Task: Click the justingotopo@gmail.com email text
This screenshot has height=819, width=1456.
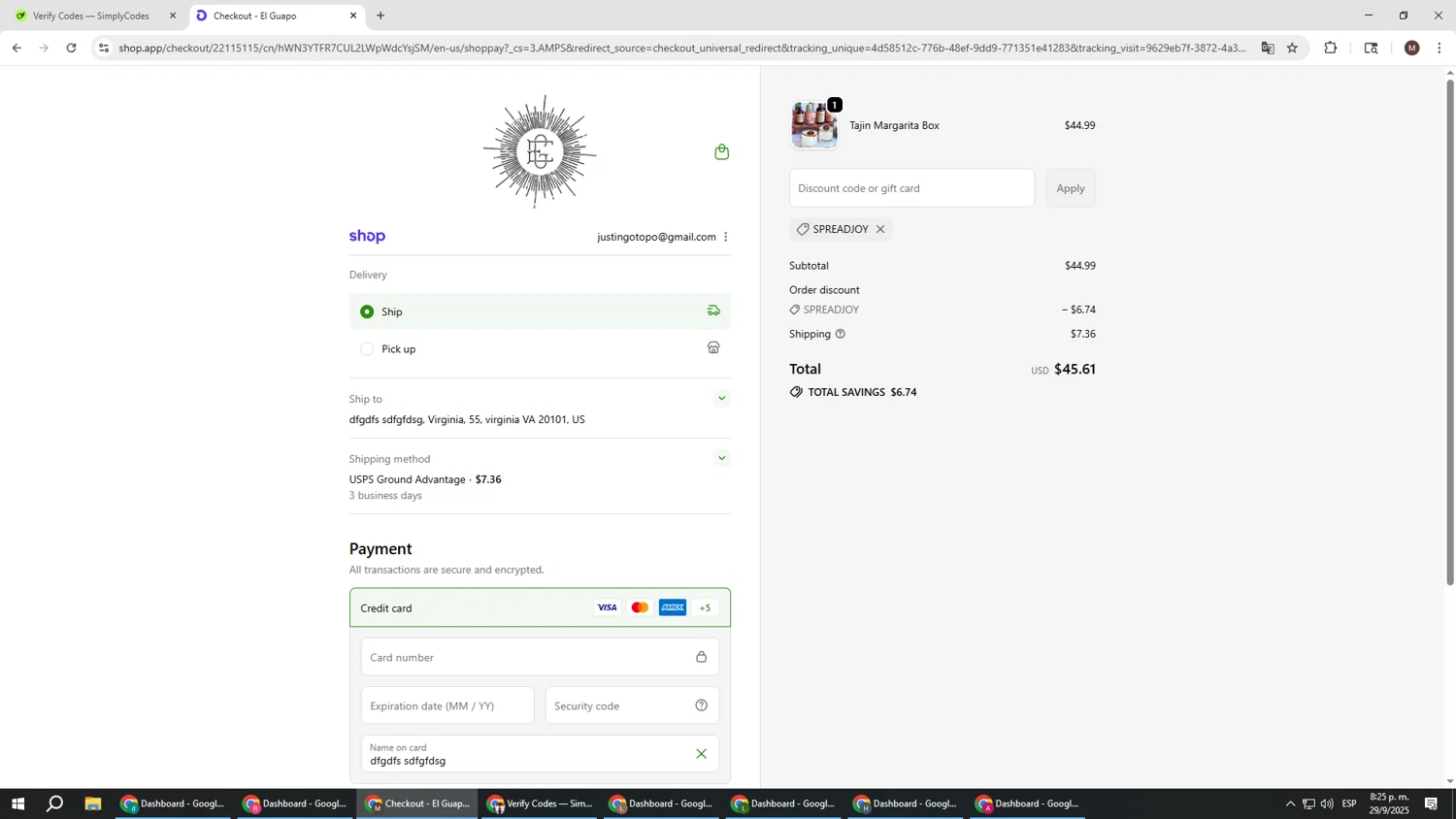Action: click(x=656, y=237)
